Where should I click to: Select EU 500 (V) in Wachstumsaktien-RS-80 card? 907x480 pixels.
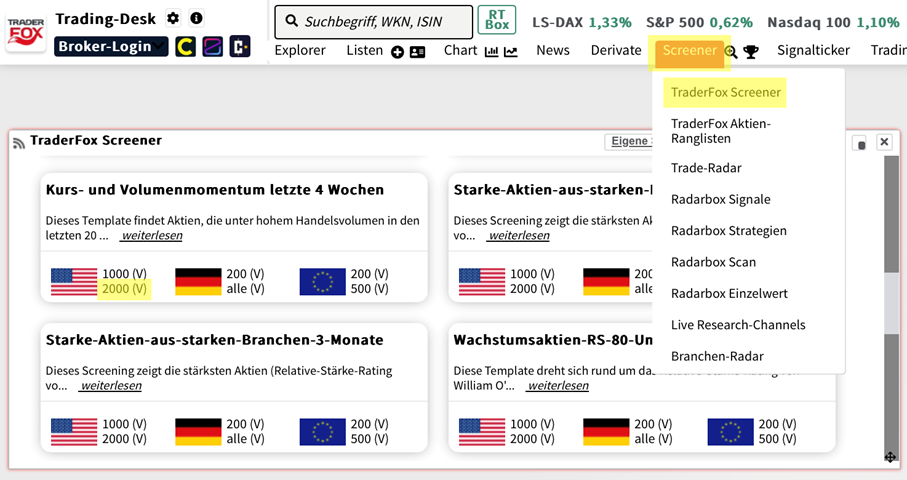coord(777,439)
